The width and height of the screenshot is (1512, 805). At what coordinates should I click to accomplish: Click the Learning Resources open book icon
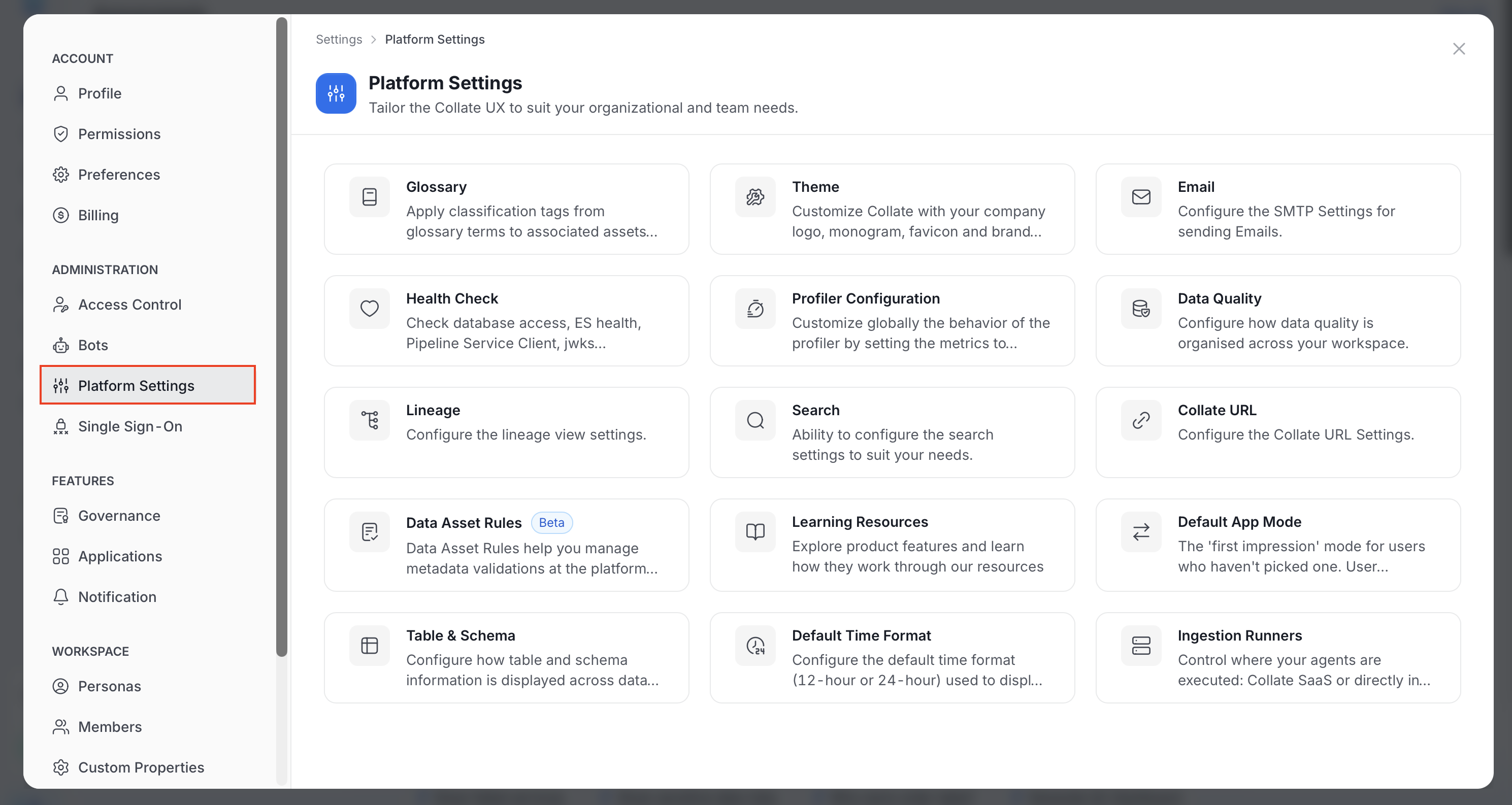click(755, 531)
